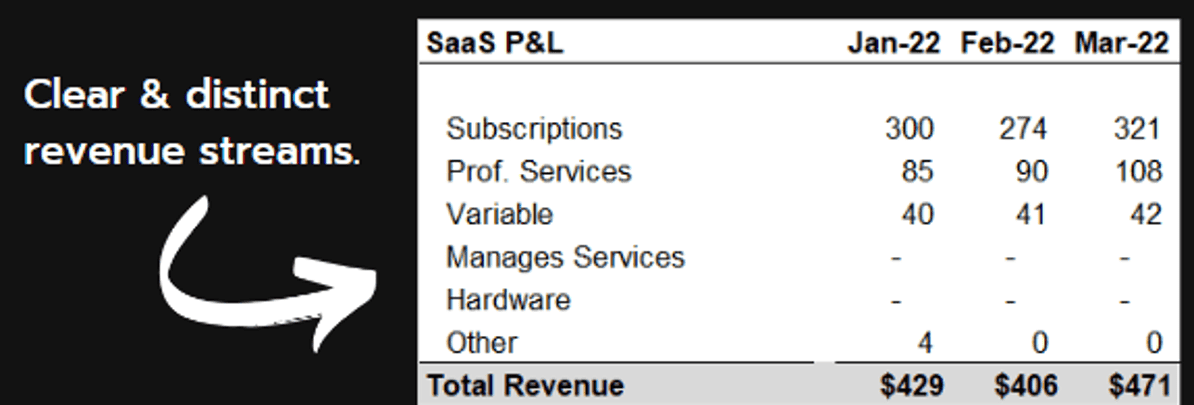The width and height of the screenshot is (1194, 405).
Task: Click the Prof. Services row label
Action: tap(538, 171)
